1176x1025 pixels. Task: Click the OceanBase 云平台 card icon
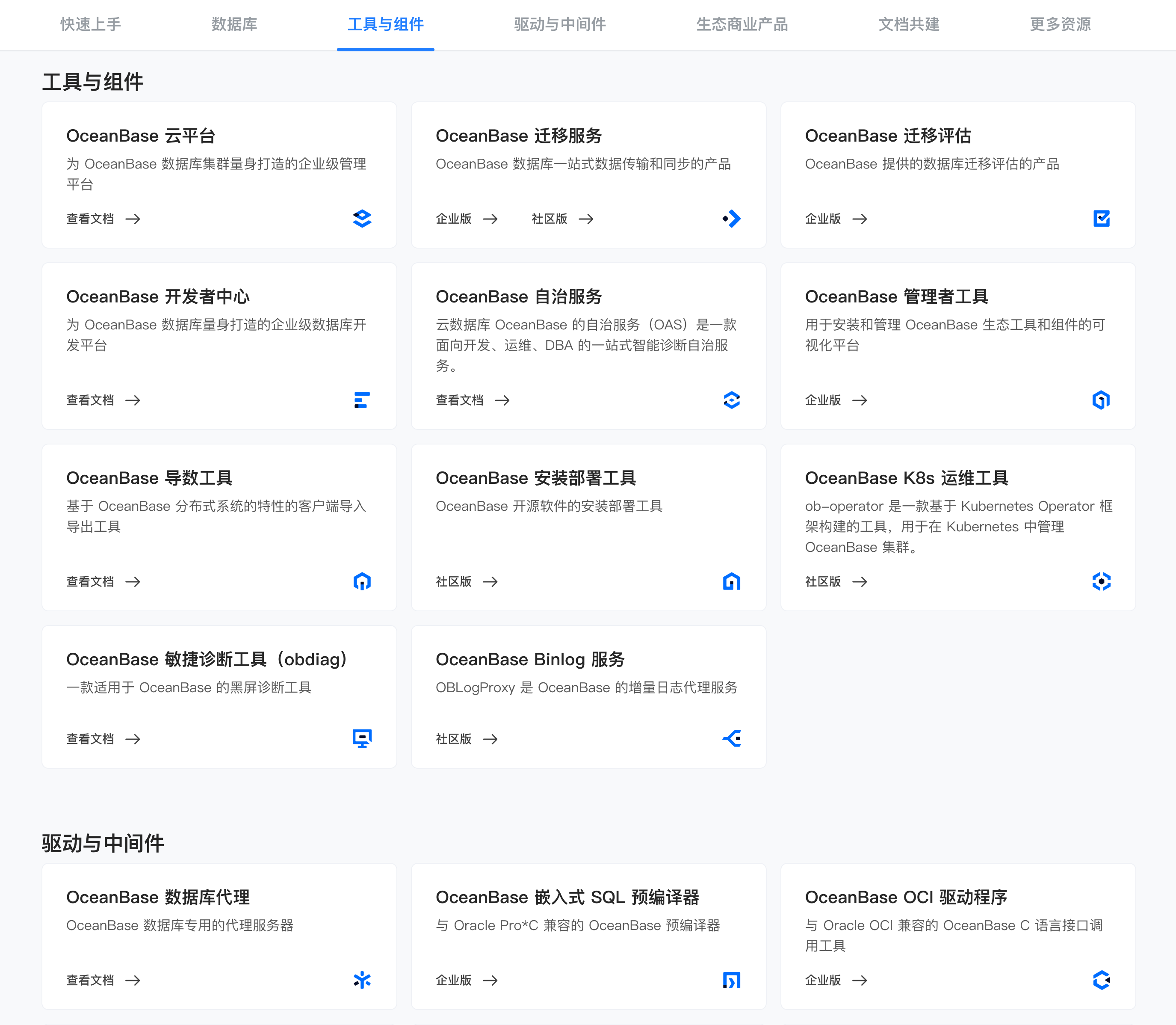[x=362, y=219]
